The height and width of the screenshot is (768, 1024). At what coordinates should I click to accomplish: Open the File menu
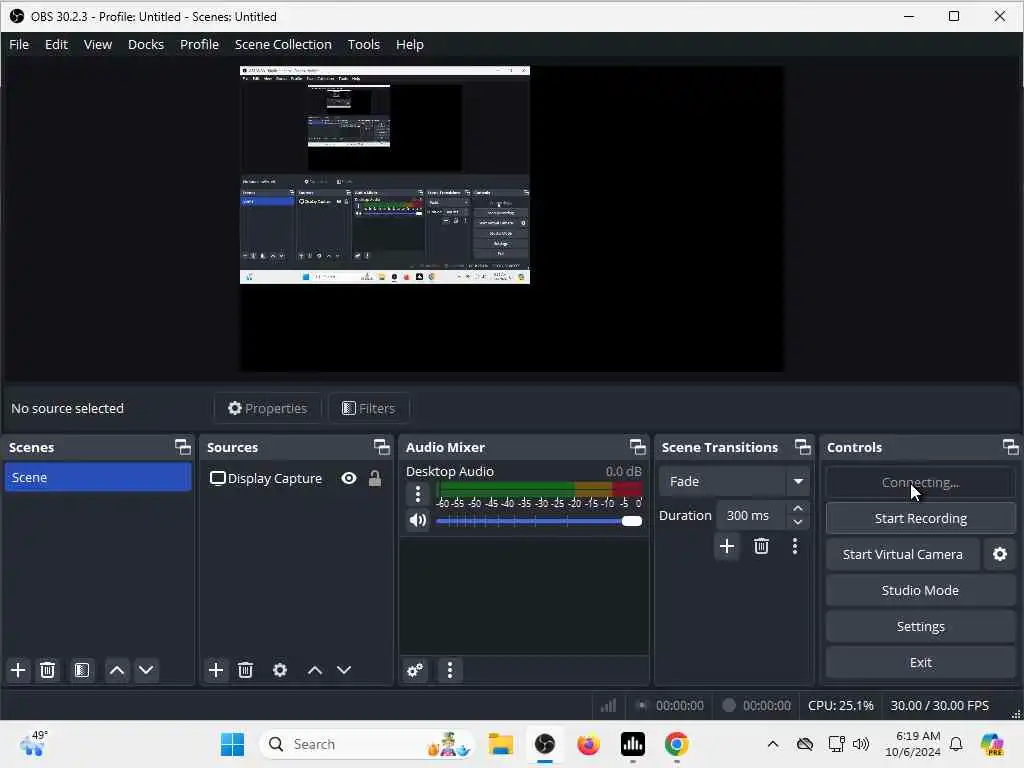(19, 44)
